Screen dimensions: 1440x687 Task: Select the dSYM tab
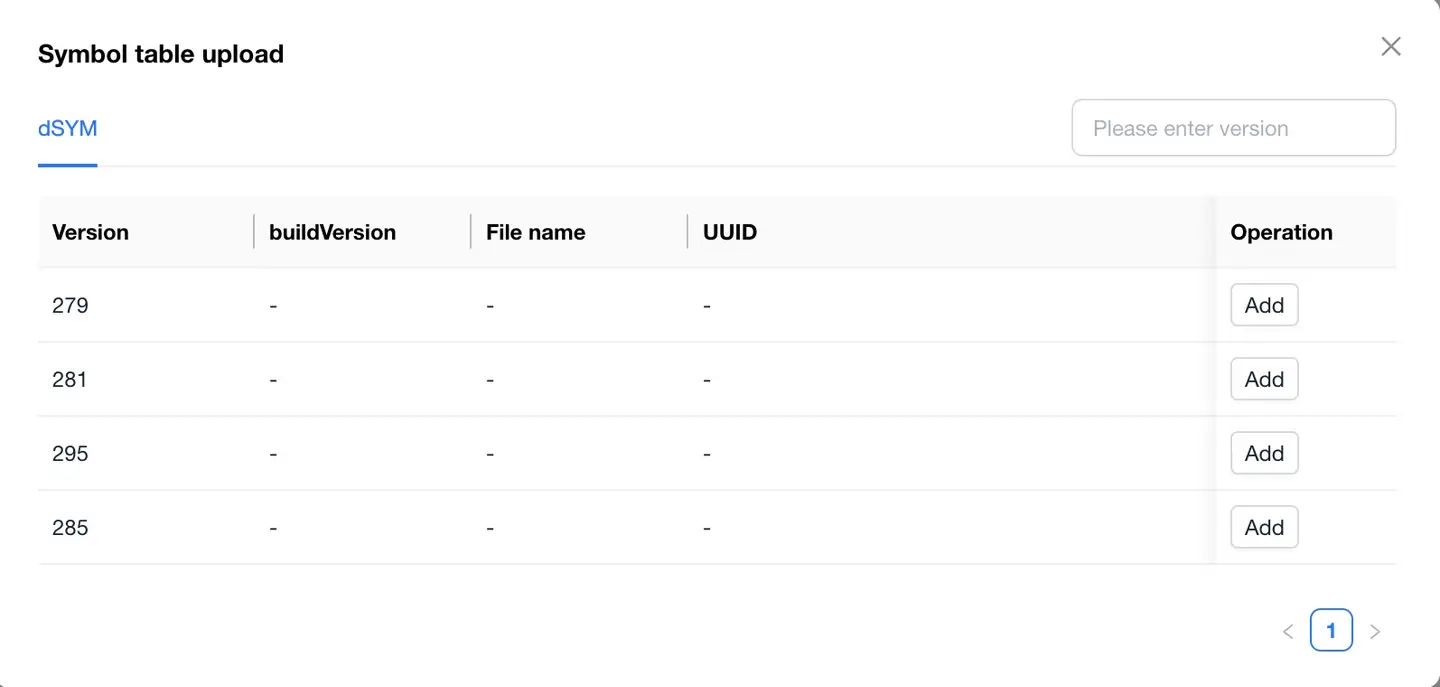tap(67, 129)
